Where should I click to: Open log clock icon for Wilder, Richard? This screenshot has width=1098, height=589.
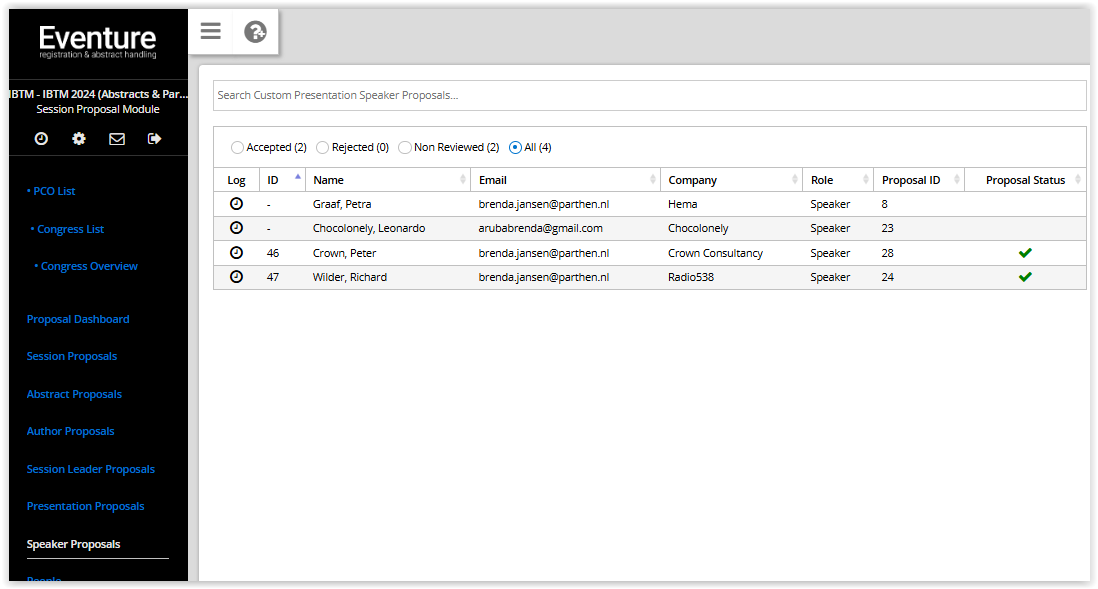237,277
